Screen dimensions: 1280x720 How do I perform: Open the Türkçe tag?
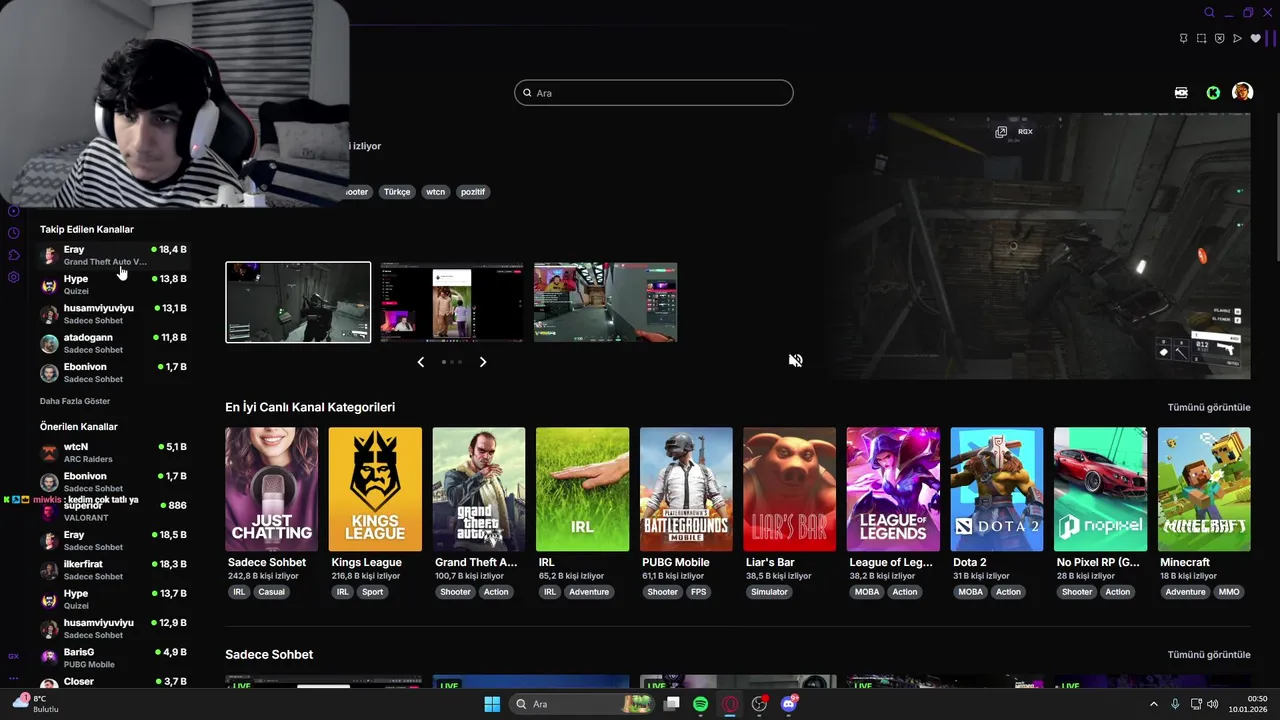click(x=397, y=192)
